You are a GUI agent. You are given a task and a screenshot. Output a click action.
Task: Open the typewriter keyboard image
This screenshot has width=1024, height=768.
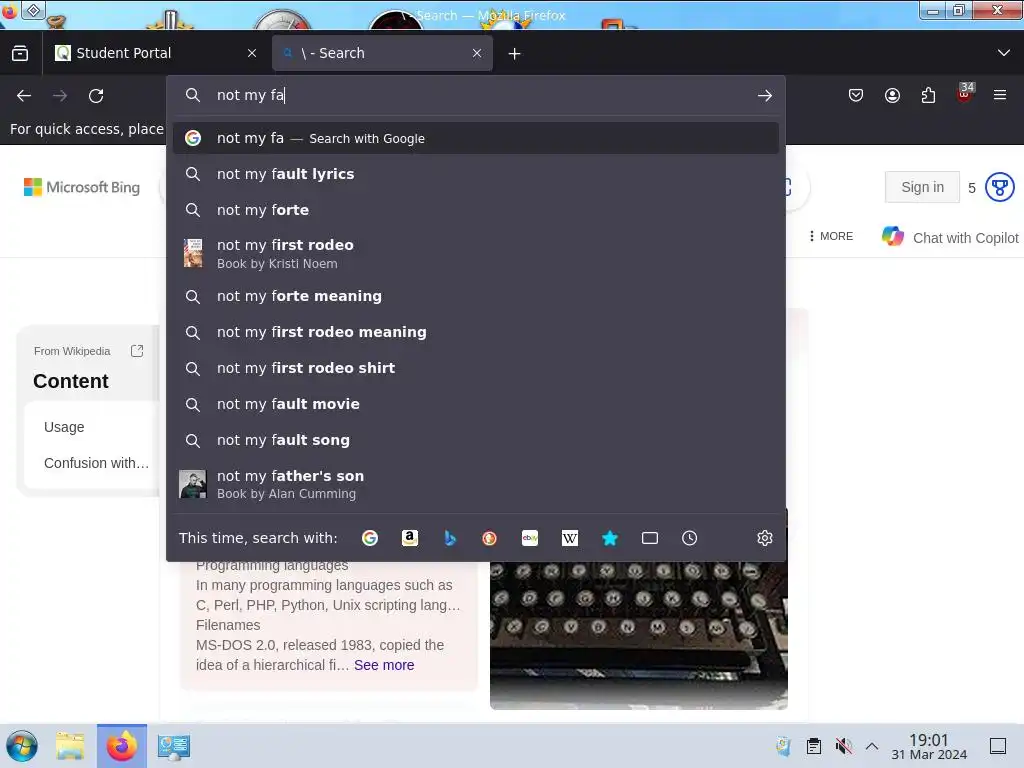click(x=639, y=635)
